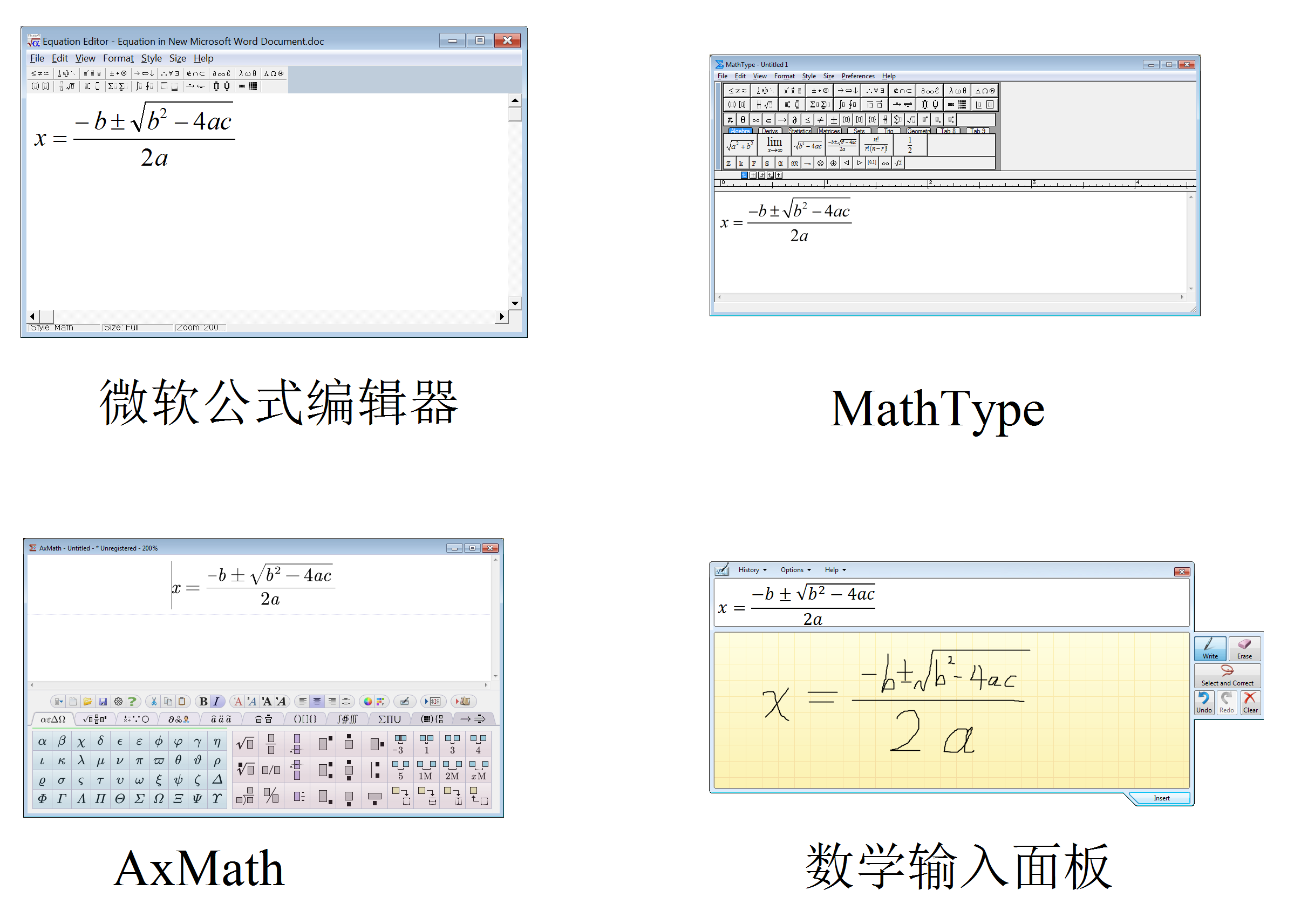Select left alignment in AxMath toolbar
The image size is (1294, 924).
[x=303, y=702]
